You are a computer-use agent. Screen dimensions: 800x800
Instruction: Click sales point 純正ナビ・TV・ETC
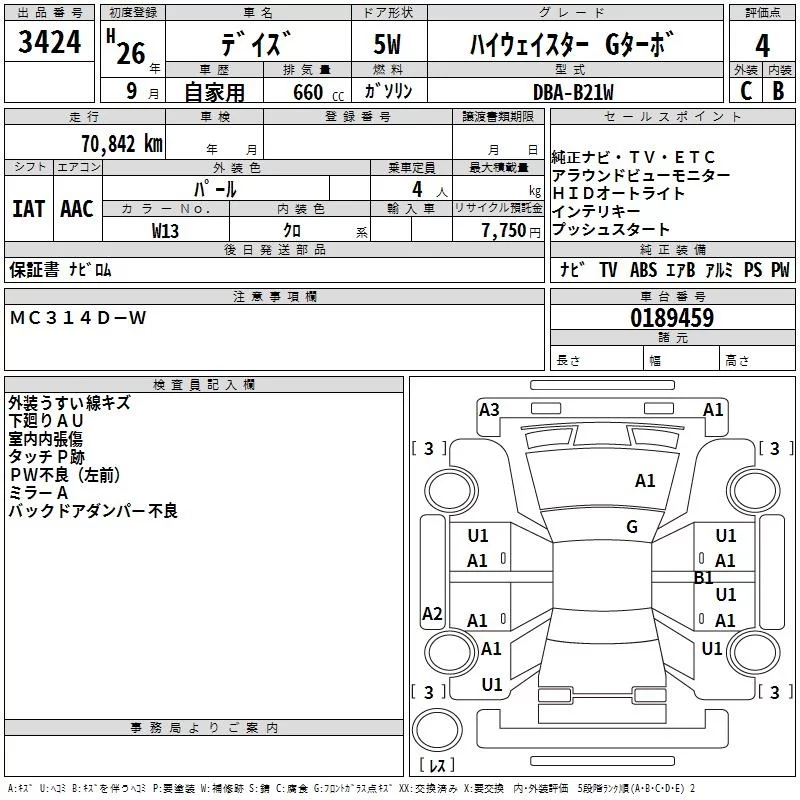(633, 157)
